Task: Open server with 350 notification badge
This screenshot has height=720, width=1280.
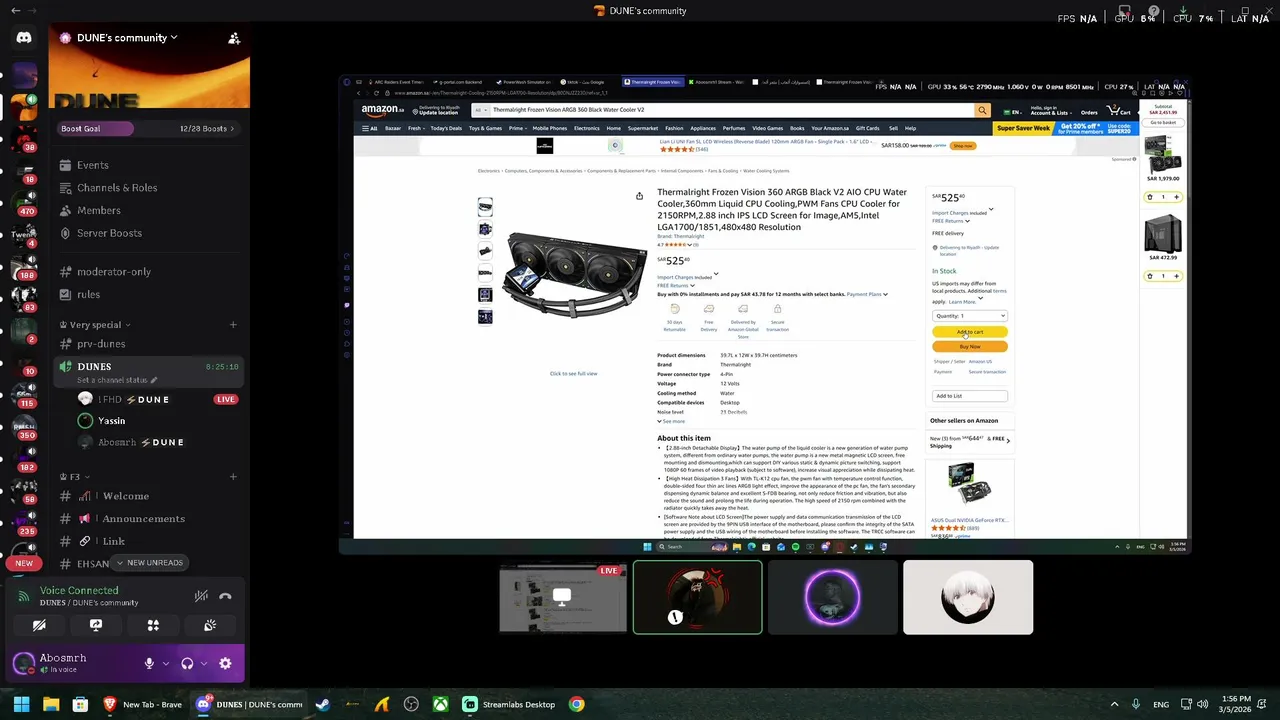Action: (24, 427)
